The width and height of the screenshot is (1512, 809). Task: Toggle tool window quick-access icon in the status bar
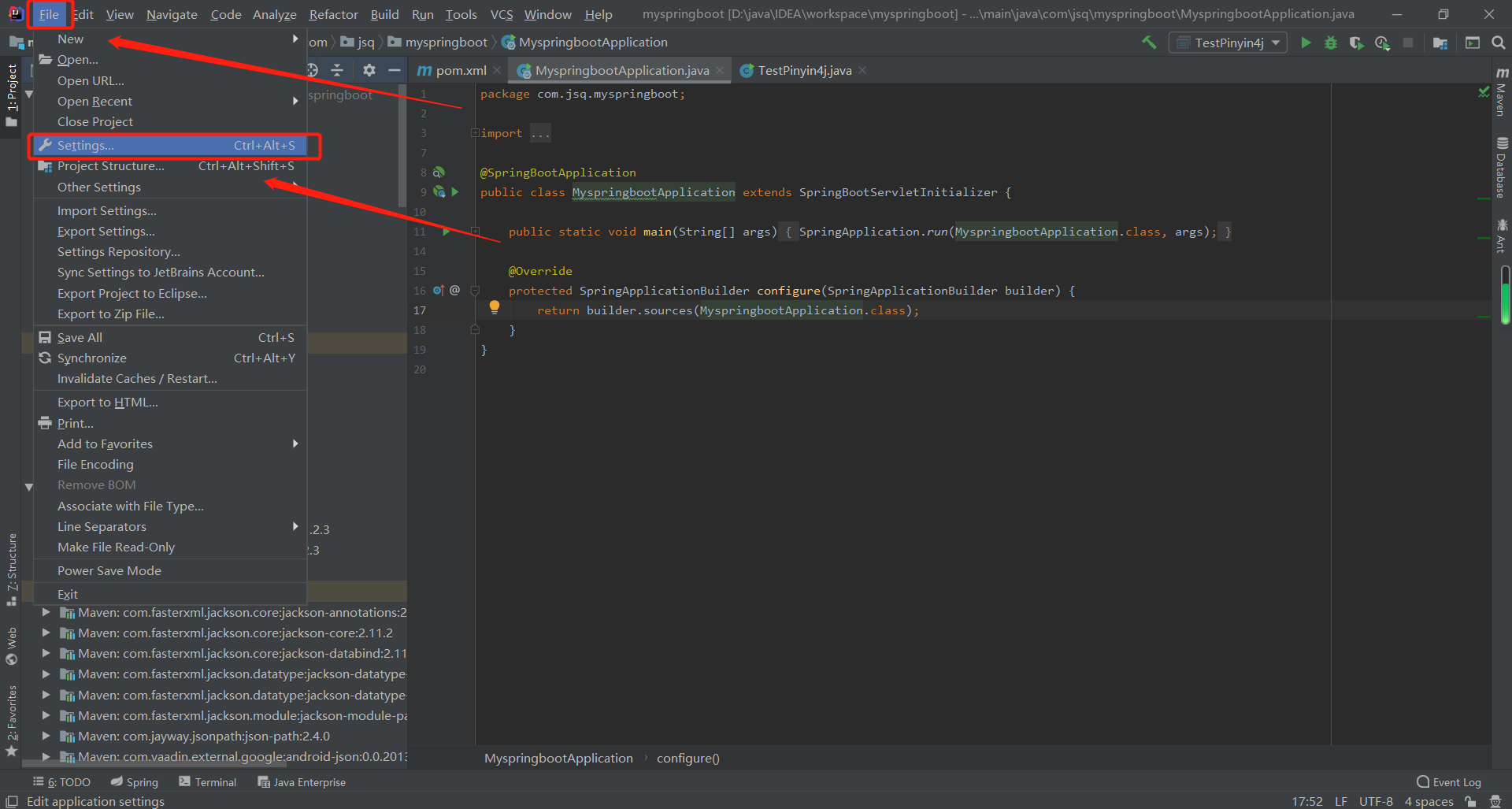(12, 801)
